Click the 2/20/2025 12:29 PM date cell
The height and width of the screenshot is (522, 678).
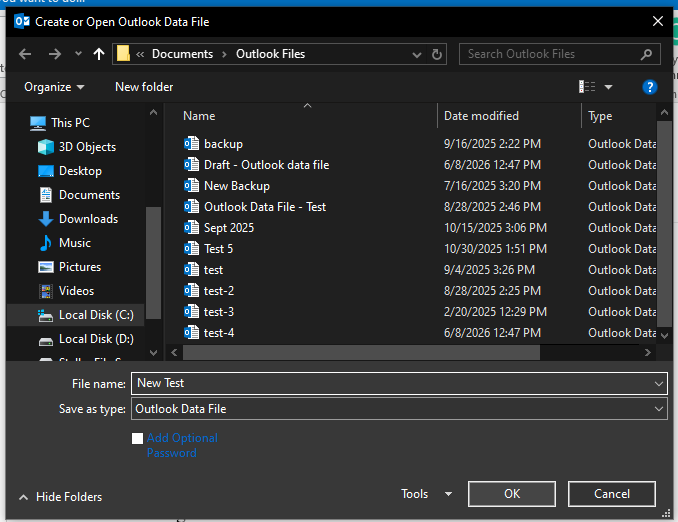pos(495,312)
